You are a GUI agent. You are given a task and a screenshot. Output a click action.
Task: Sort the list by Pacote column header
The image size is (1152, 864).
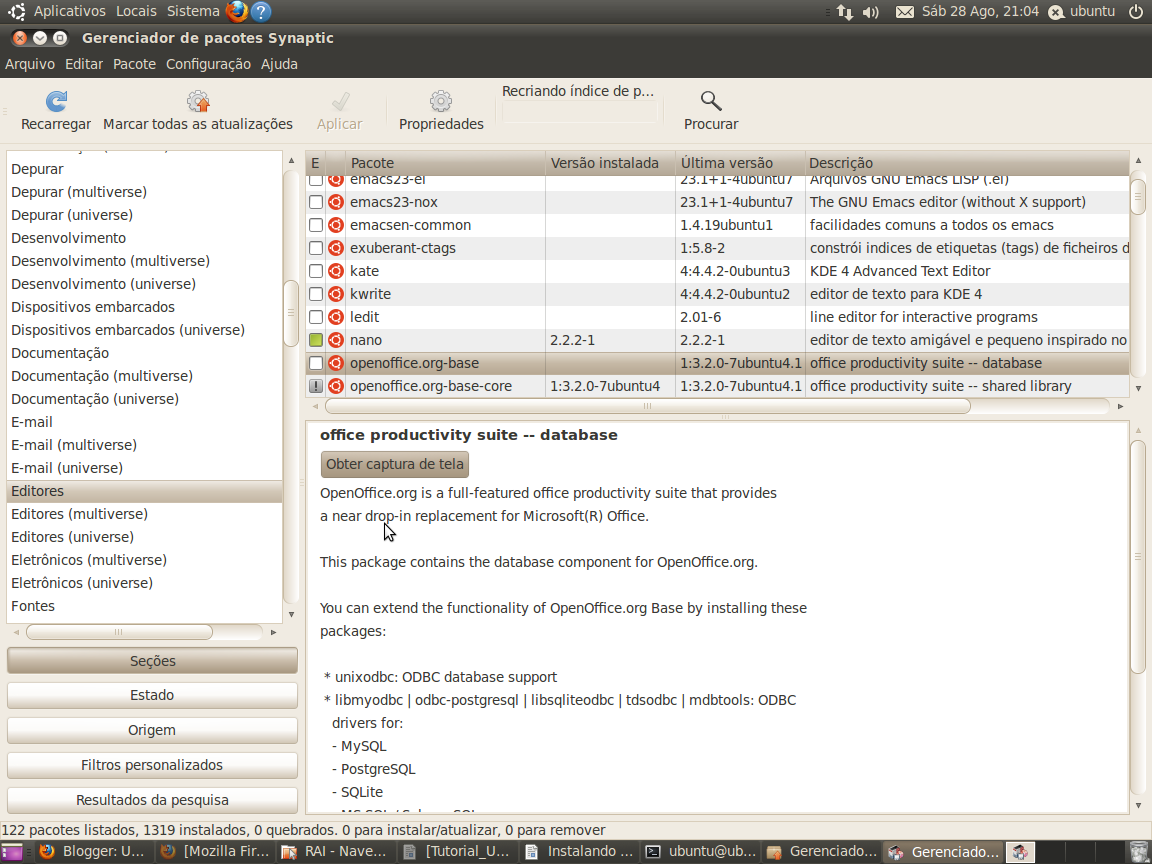tap(445, 163)
